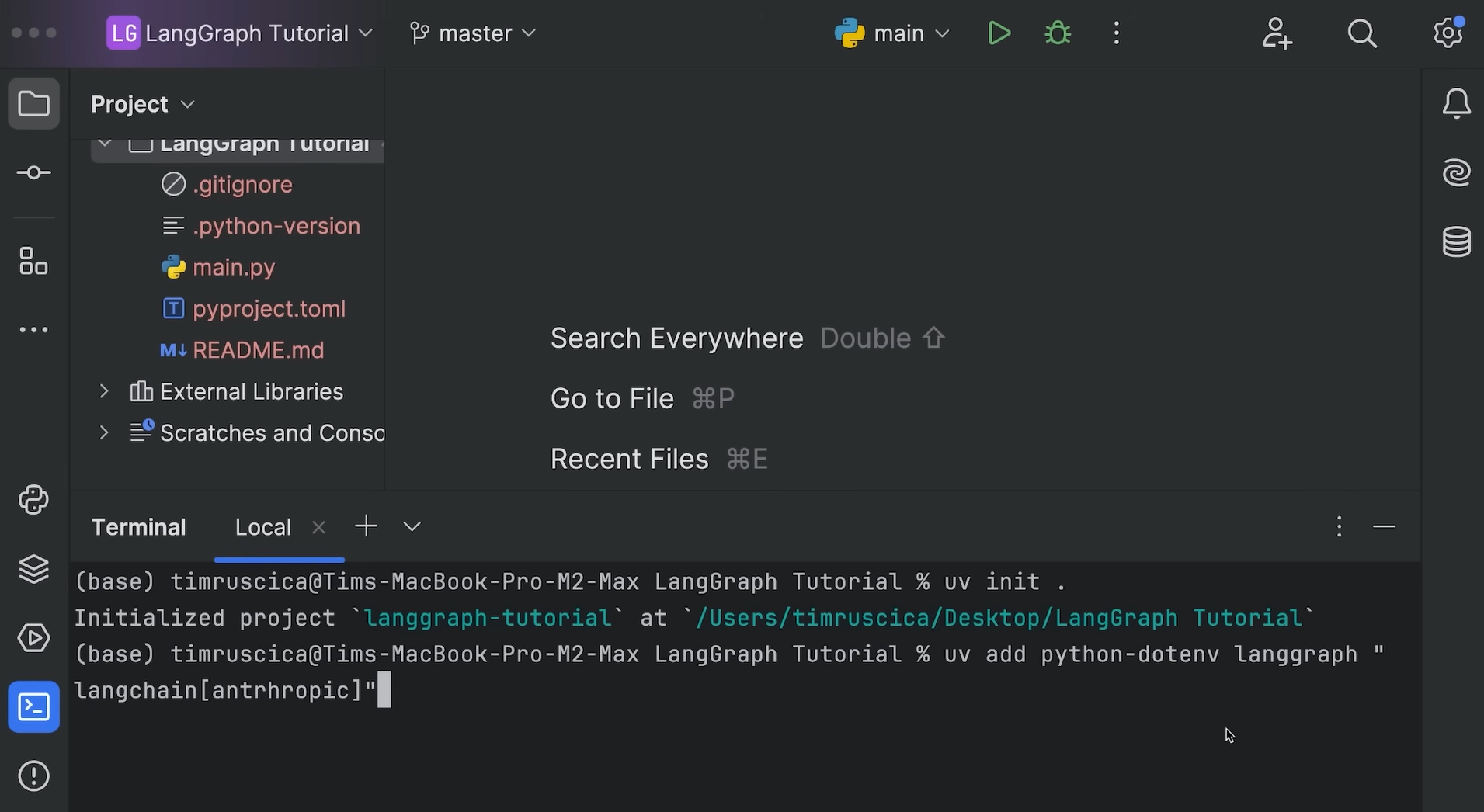Open the Structure tool window

coord(33,261)
